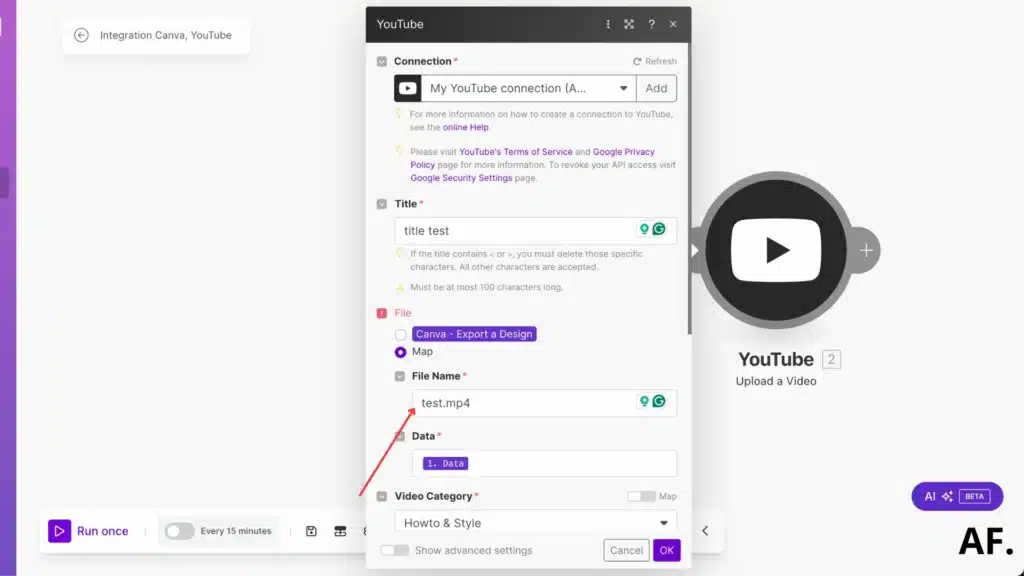Toggle the Data field checkbox
The width and height of the screenshot is (1024, 576).
tap(400, 436)
